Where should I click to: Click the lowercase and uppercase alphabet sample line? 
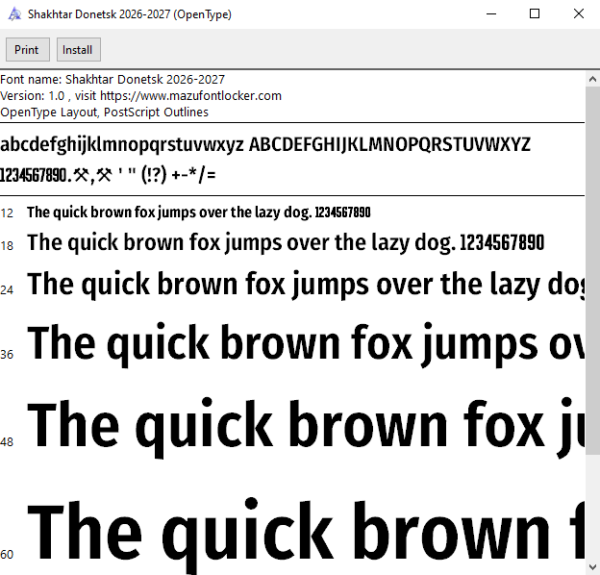click(265, 145)
